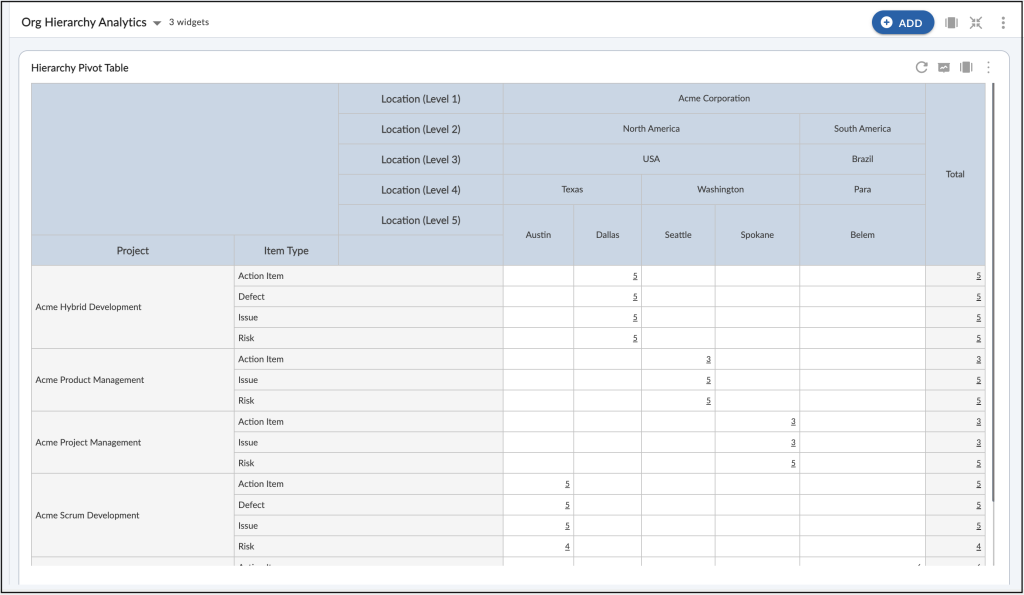Open Spokane count for Acme Project Management Risk

(x=793, y=464)
